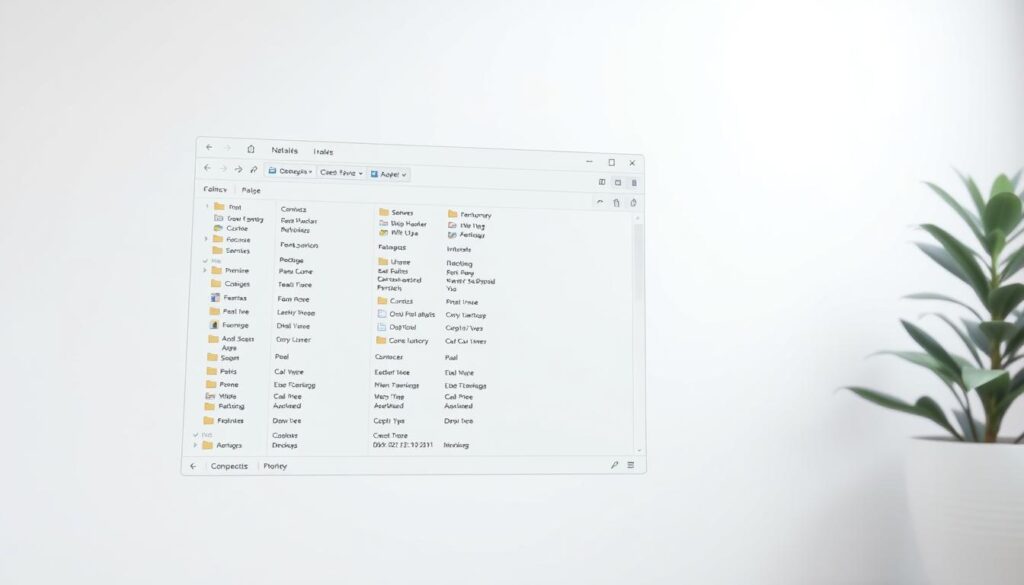Screen dimensions: 1024x585
Task: Click the sort order icon above the file list
Action: point(601,202)
